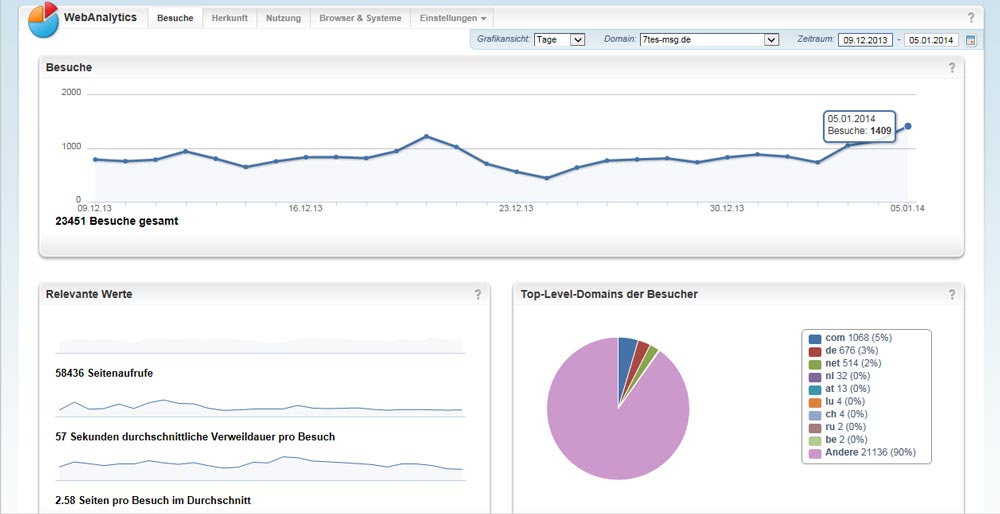Click the Seitenaufrufe sparkline chart
The height and width of the screenshot is (514, 1000).
(260, 345)
